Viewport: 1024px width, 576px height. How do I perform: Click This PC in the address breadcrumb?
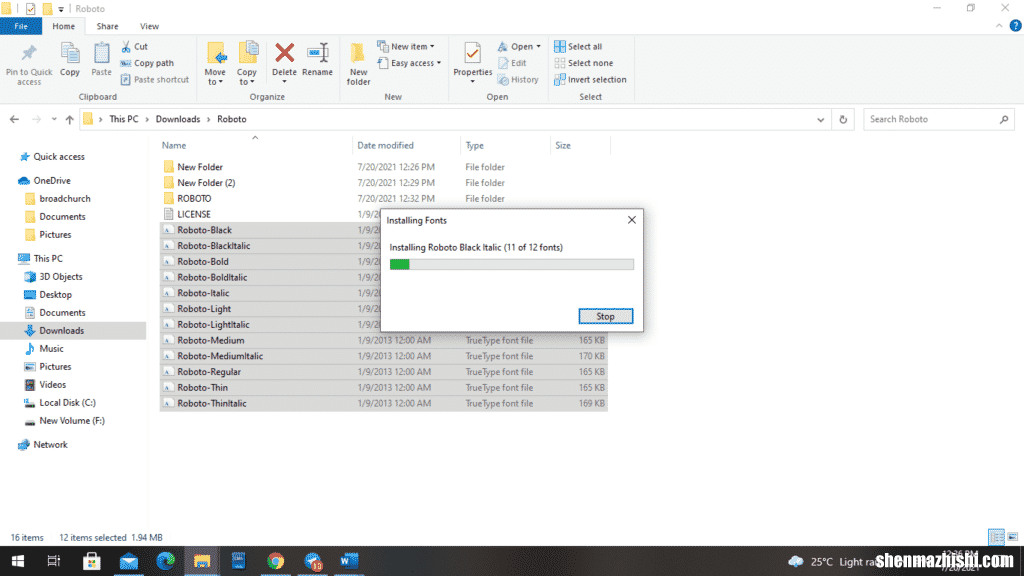point(123,120)
